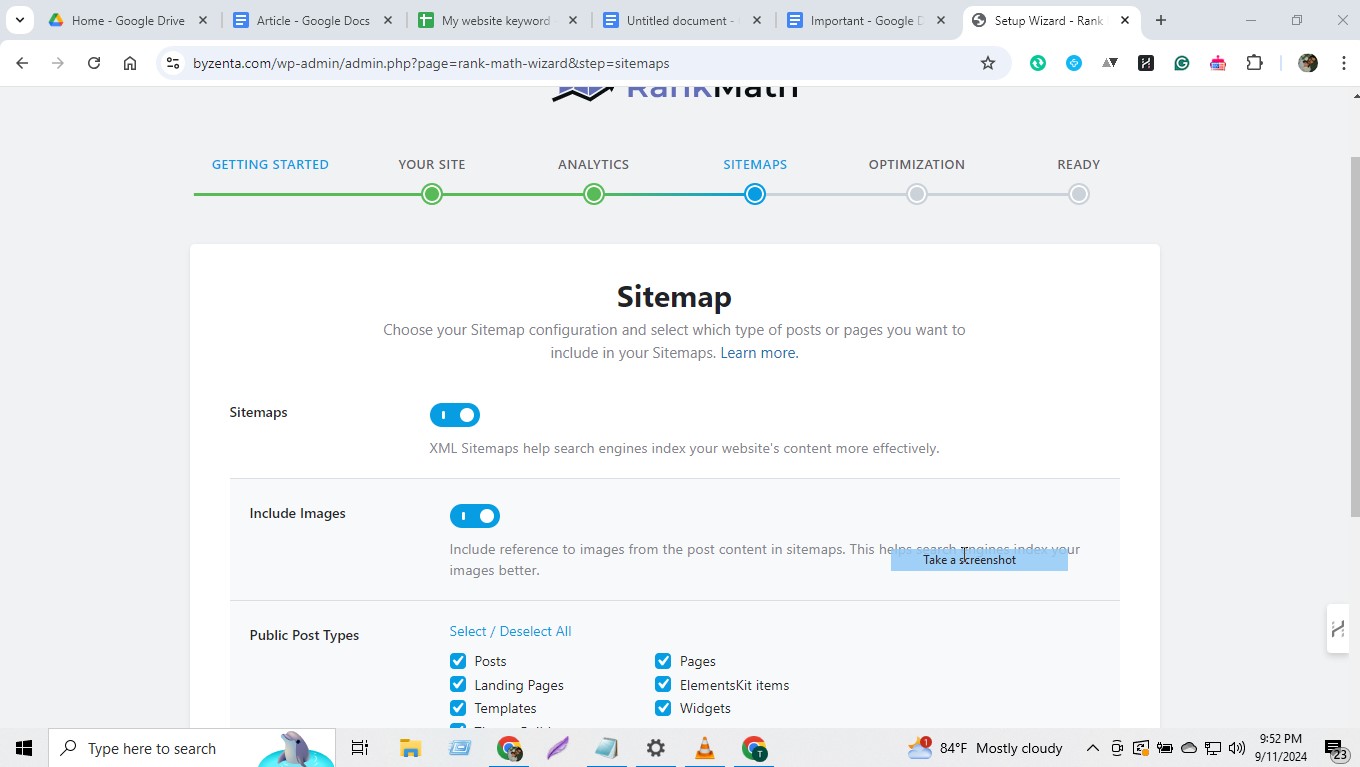Image resolution: width=1360 pixels, height=767 pixels.
Task: Uncheck Landing Pages checkbox
Action: pos(458,684)
